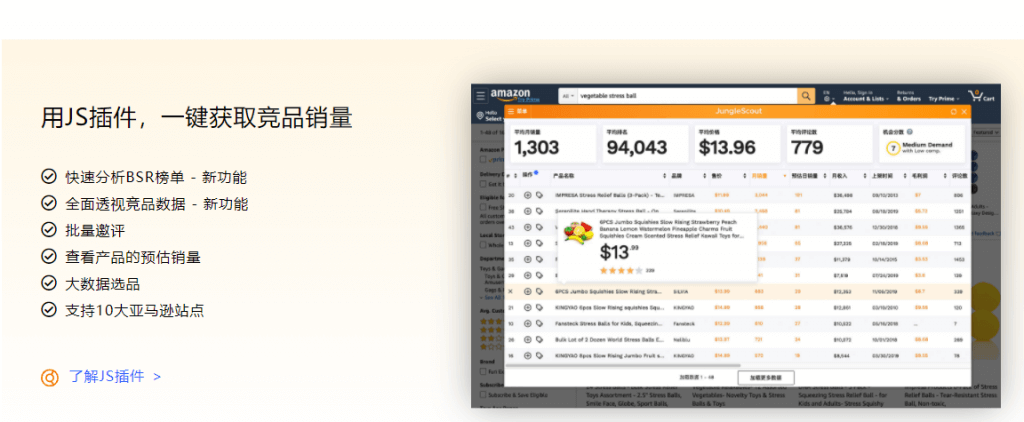Click the 批量邀评 list item

point(94,231)
